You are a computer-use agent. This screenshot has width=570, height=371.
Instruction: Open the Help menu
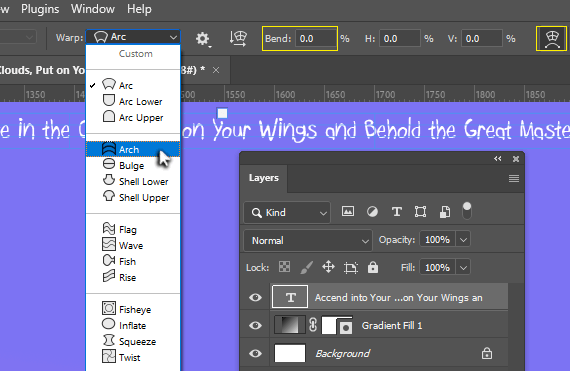139,9
